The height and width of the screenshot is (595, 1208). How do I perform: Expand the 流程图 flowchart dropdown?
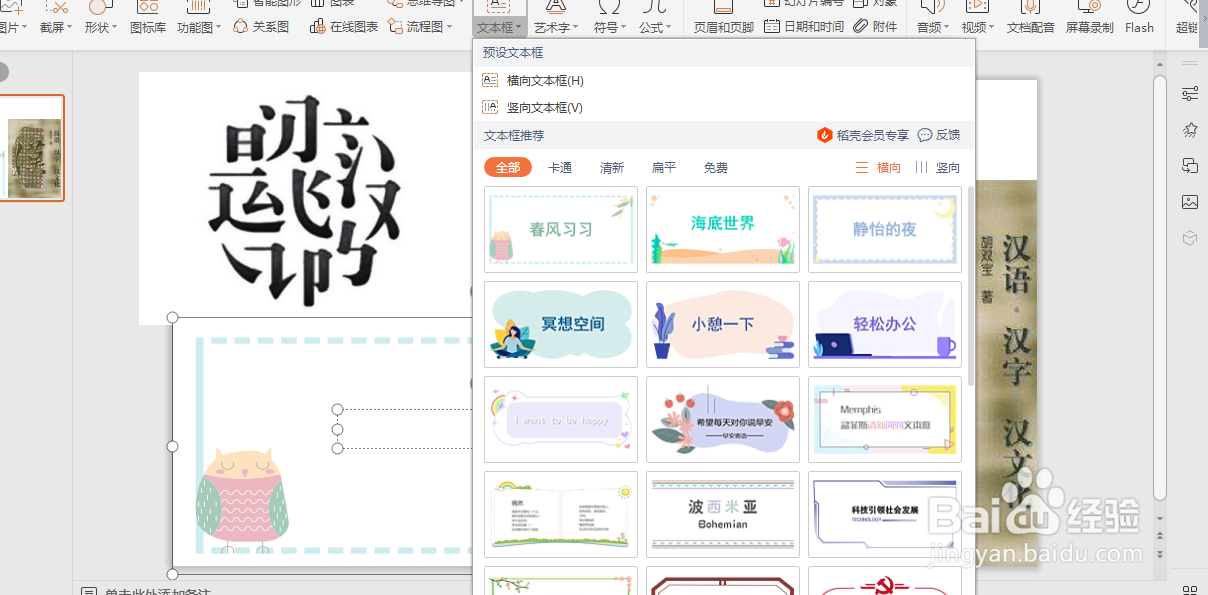425,27
